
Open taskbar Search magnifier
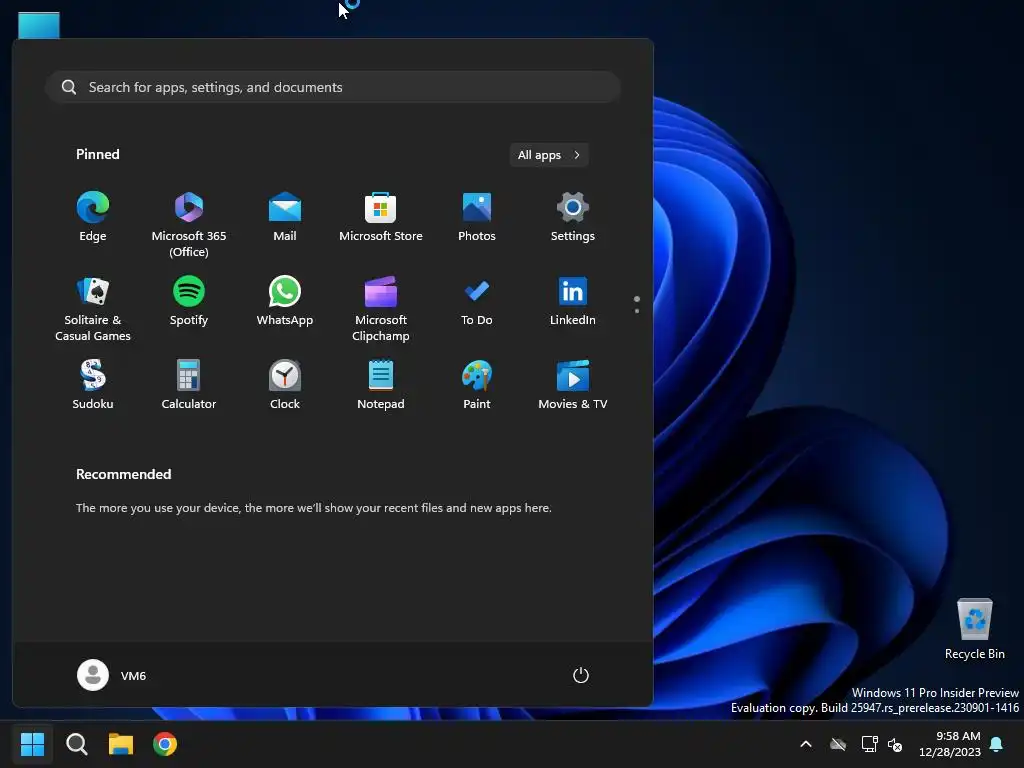click(77, 744)
